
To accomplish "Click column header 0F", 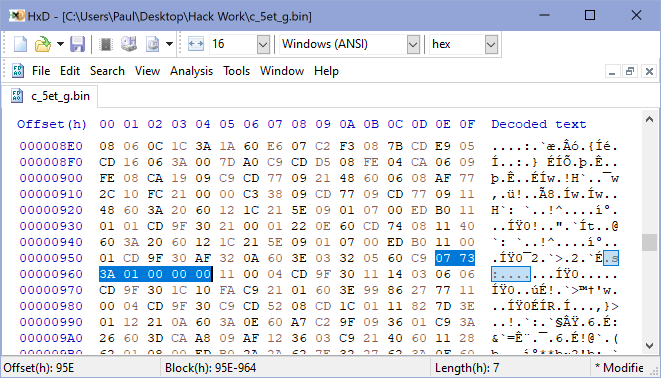I will click(467, 124).
